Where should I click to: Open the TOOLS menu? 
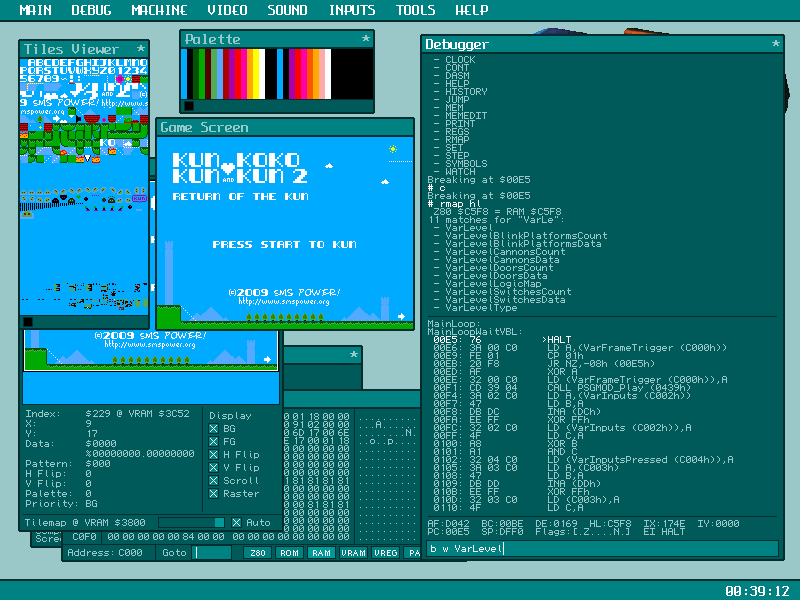[415, 10]
